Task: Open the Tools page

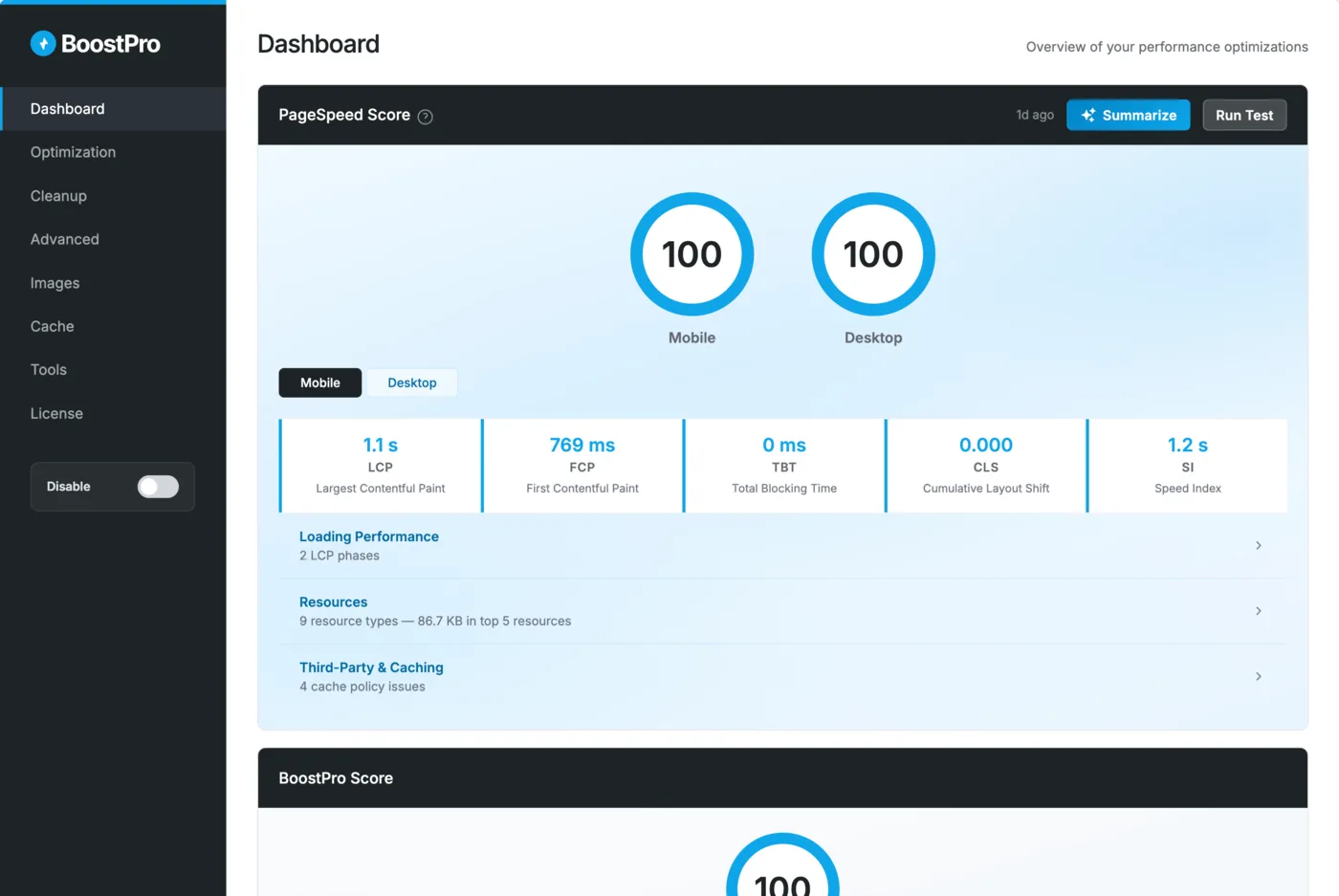Action: [114, 370]
